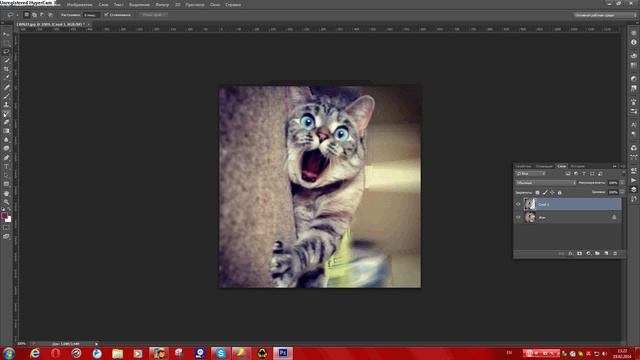Click the Intersect with selection button
This screenshot has width=640, height=360.
(50, 15)
